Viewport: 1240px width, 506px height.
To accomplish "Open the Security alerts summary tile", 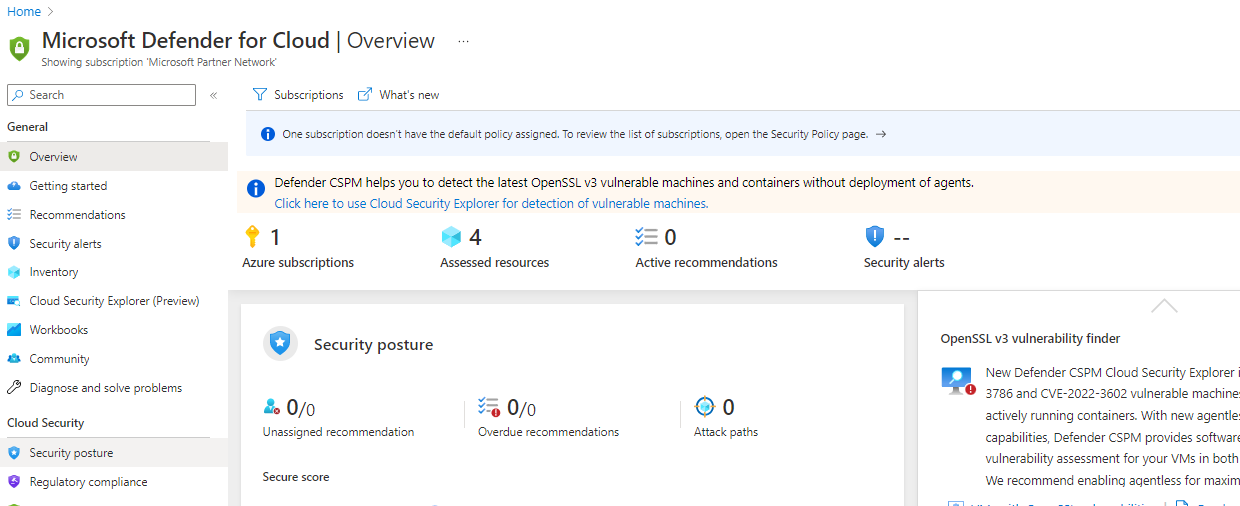I will (904, 248).
